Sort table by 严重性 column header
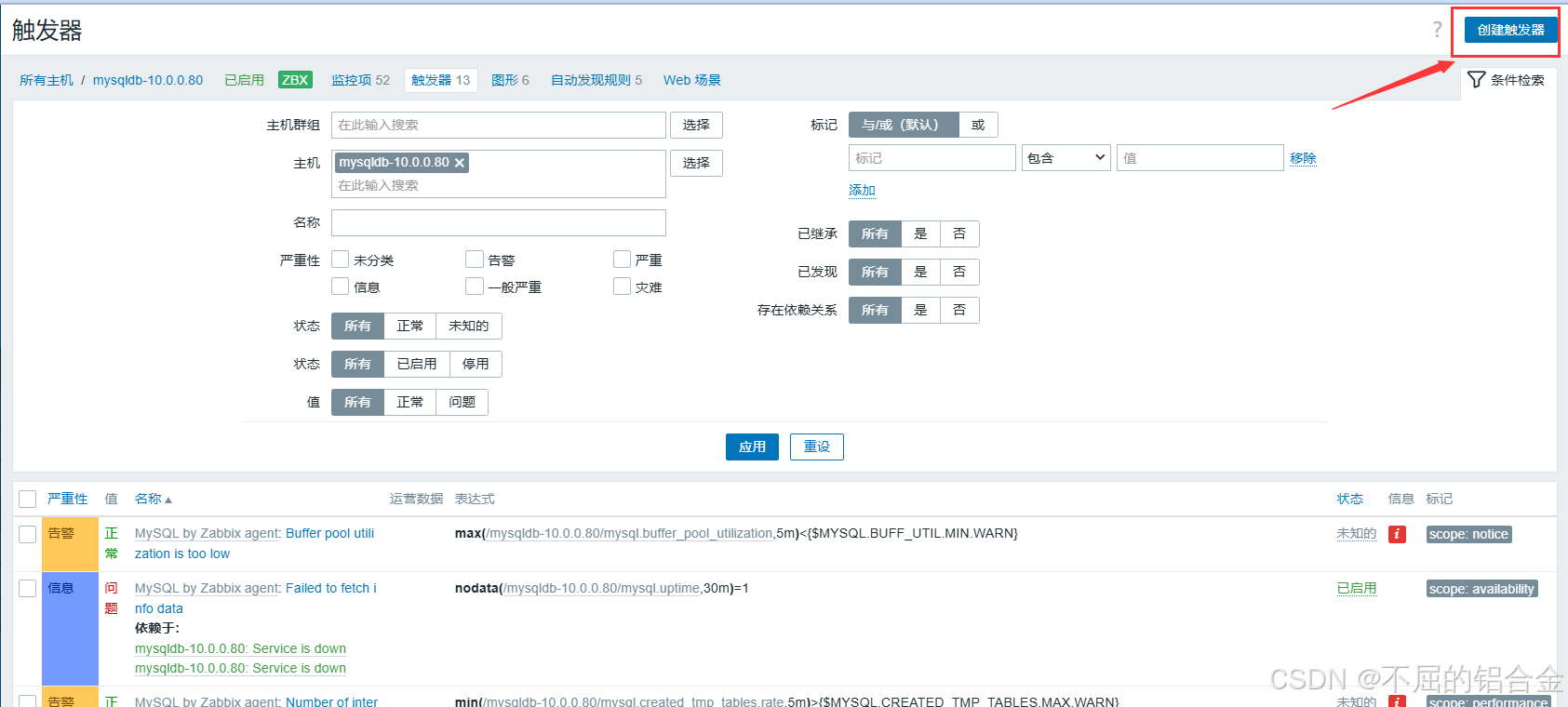The width and height of the screenshot is (1568, 707). pyautogui.click(x=67, y=500)
